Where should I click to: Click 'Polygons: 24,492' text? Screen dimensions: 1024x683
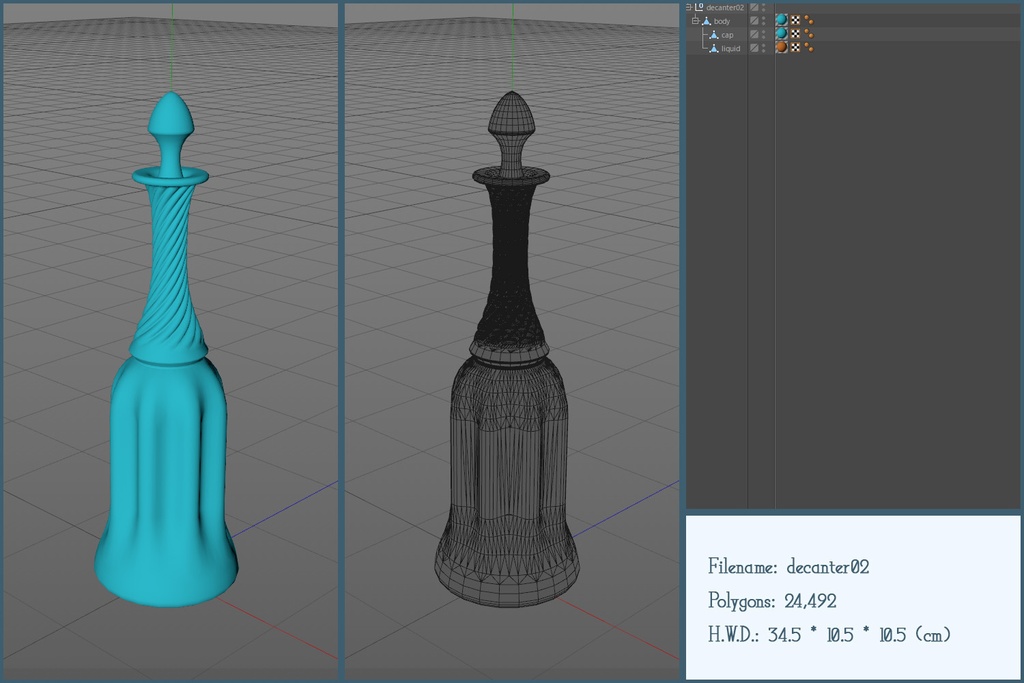(772, 601)
